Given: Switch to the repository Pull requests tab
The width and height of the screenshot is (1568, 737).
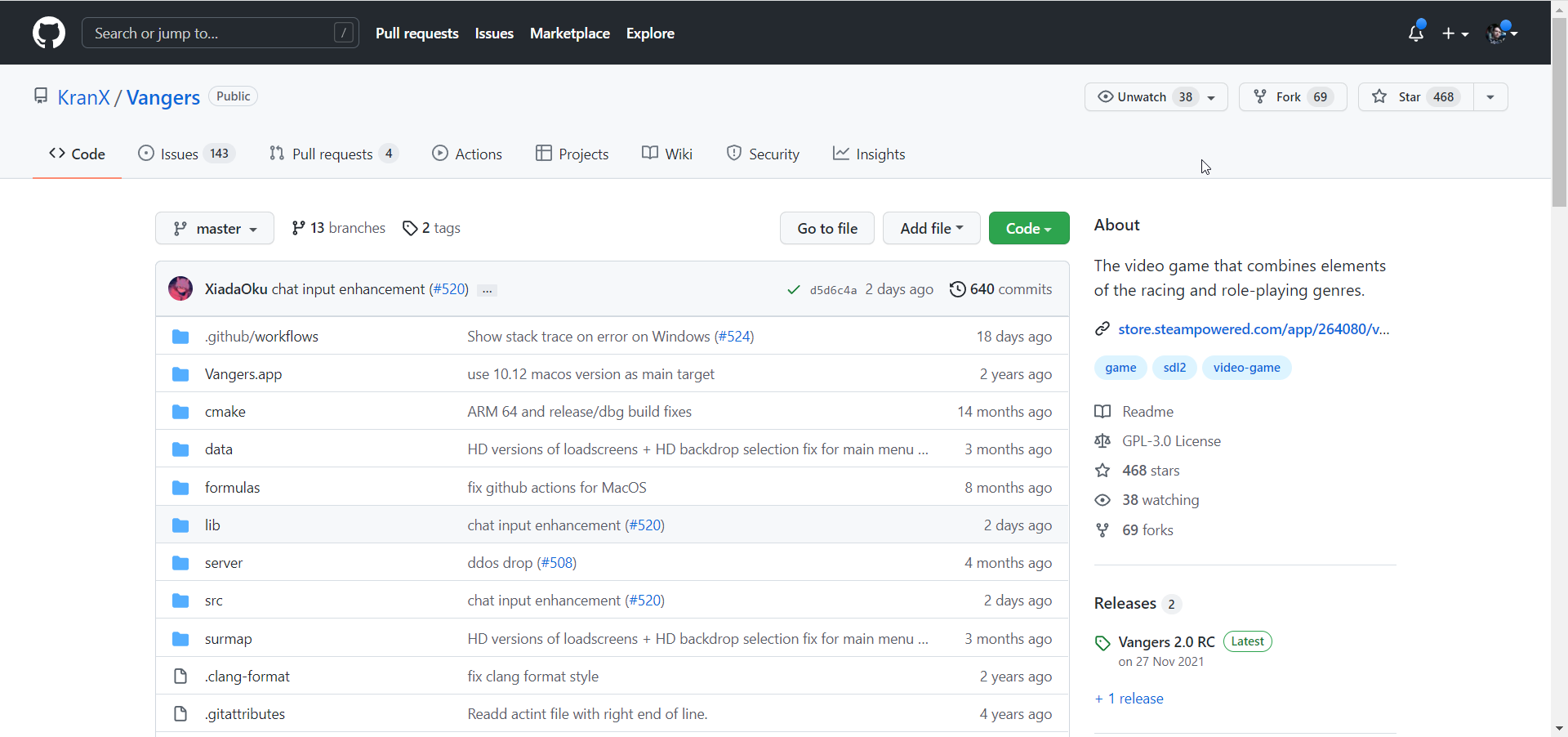Looking at the screenshot, I should coord(333,154).
